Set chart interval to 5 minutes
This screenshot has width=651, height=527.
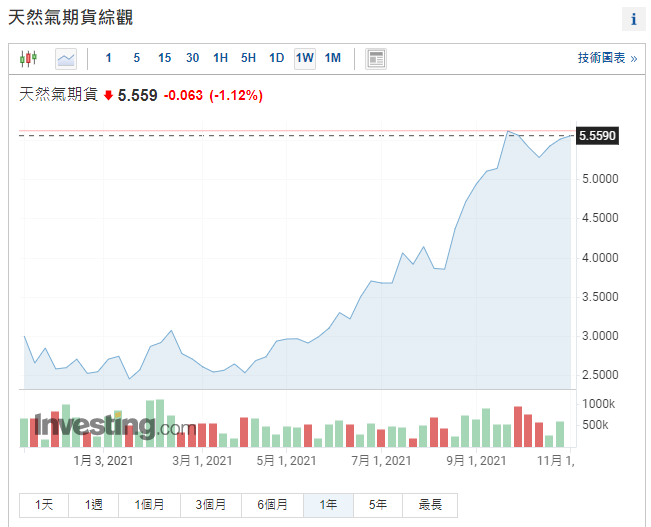pyautogui.click(x=137, y=58)
